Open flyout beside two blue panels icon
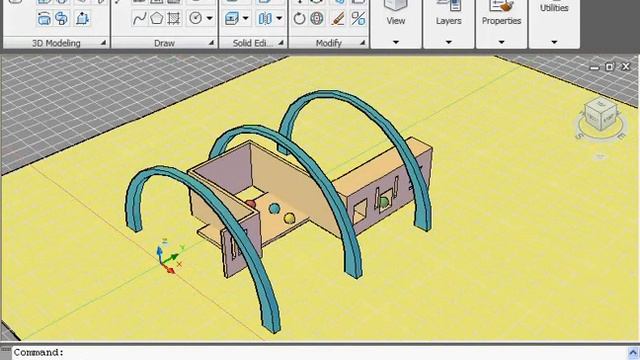Viewport: 640px width, 360px height. (x=279, y=18)
